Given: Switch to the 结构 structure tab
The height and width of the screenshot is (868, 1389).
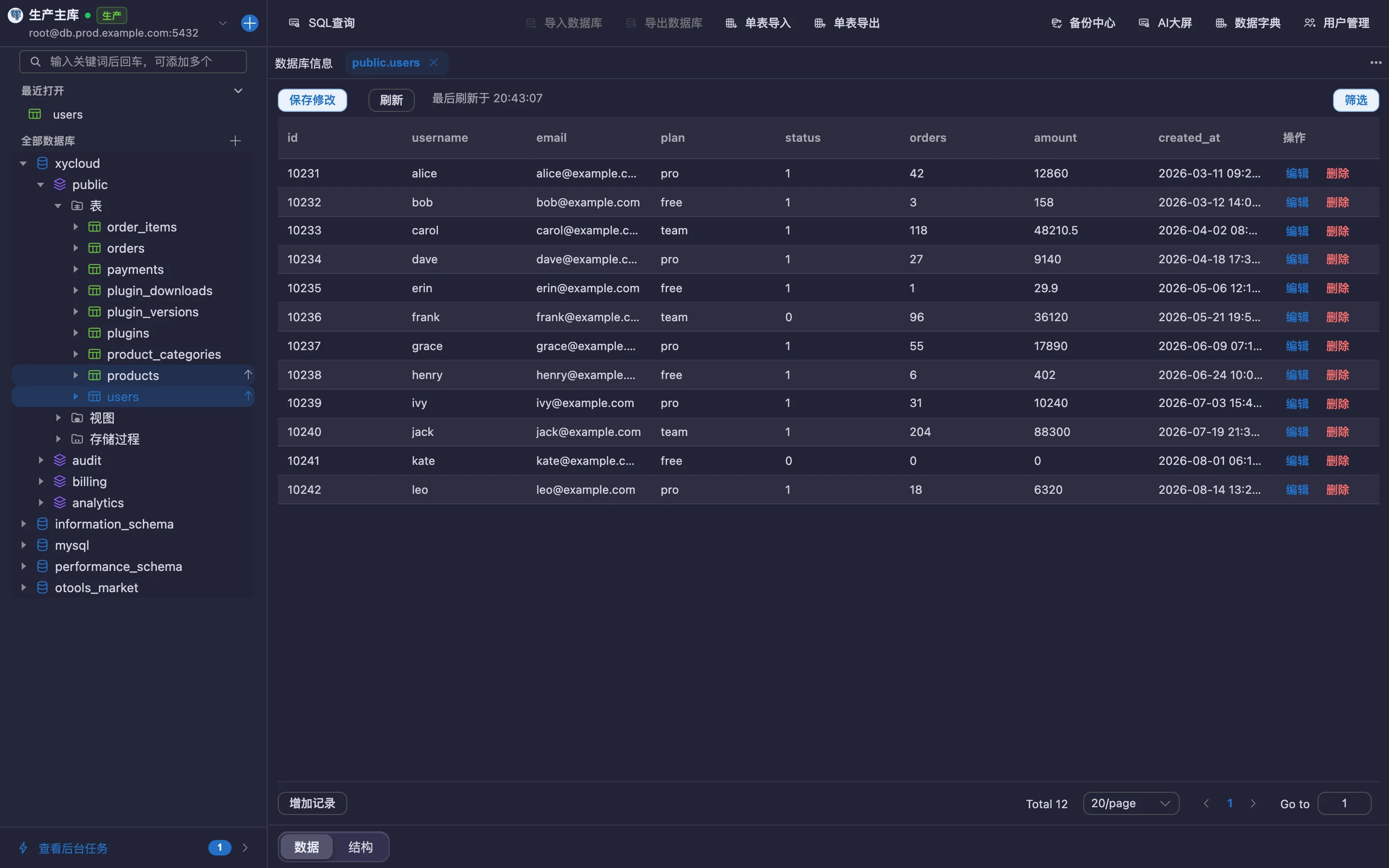Looking at the screenshot, I should click(360, 847).
